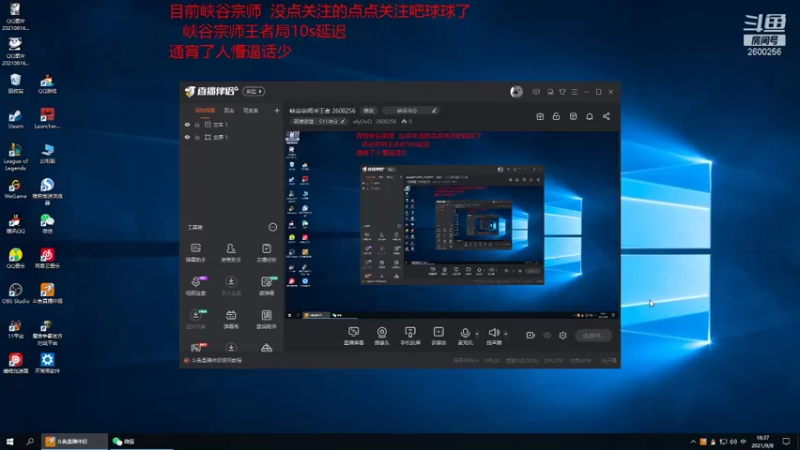The height and width of the screenshot is (450, 800).
Task: Open the 微信 WeChat desktop icon
Action: coord(47,223)
